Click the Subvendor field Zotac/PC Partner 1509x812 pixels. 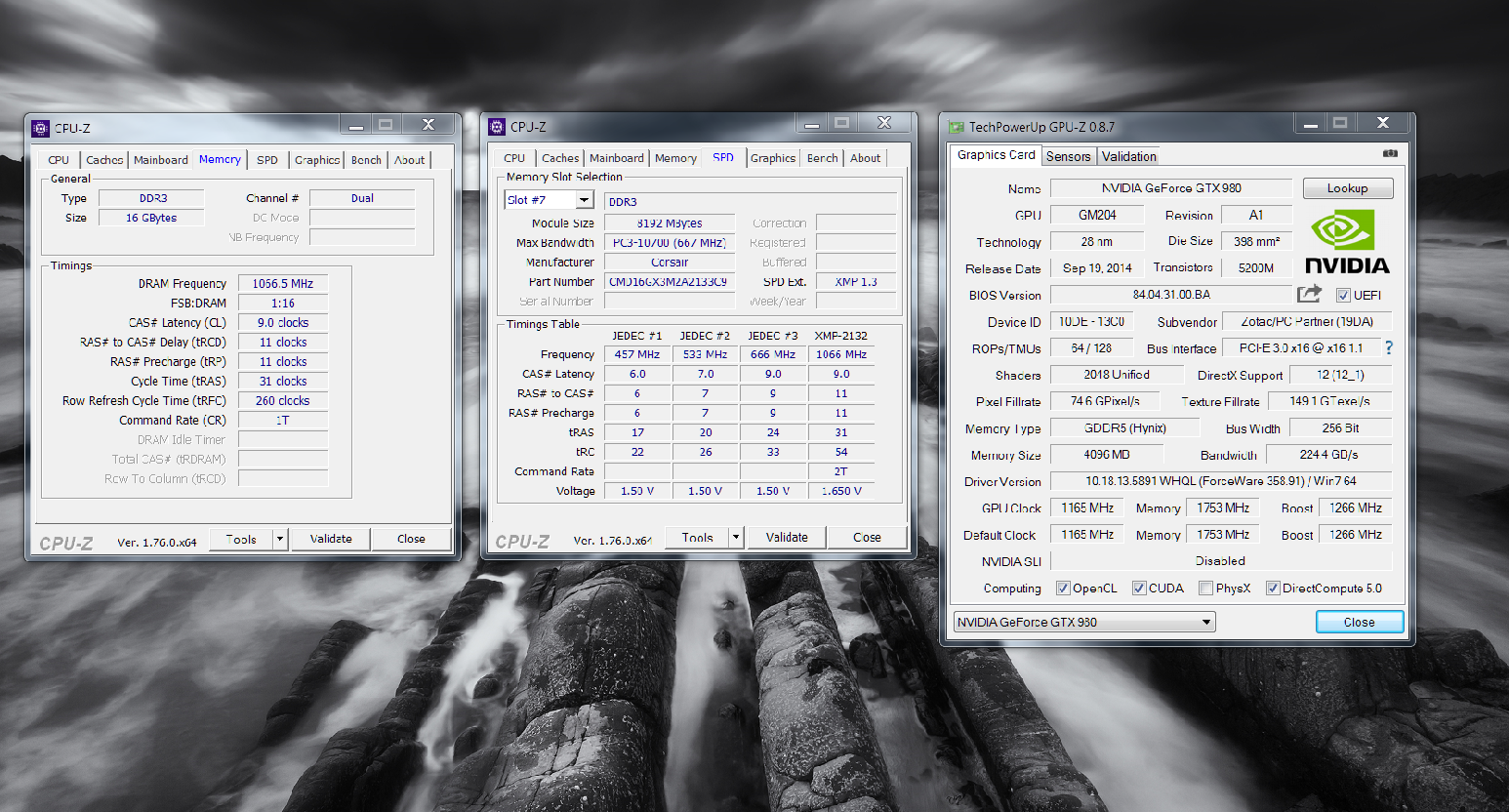(1307, 322)
